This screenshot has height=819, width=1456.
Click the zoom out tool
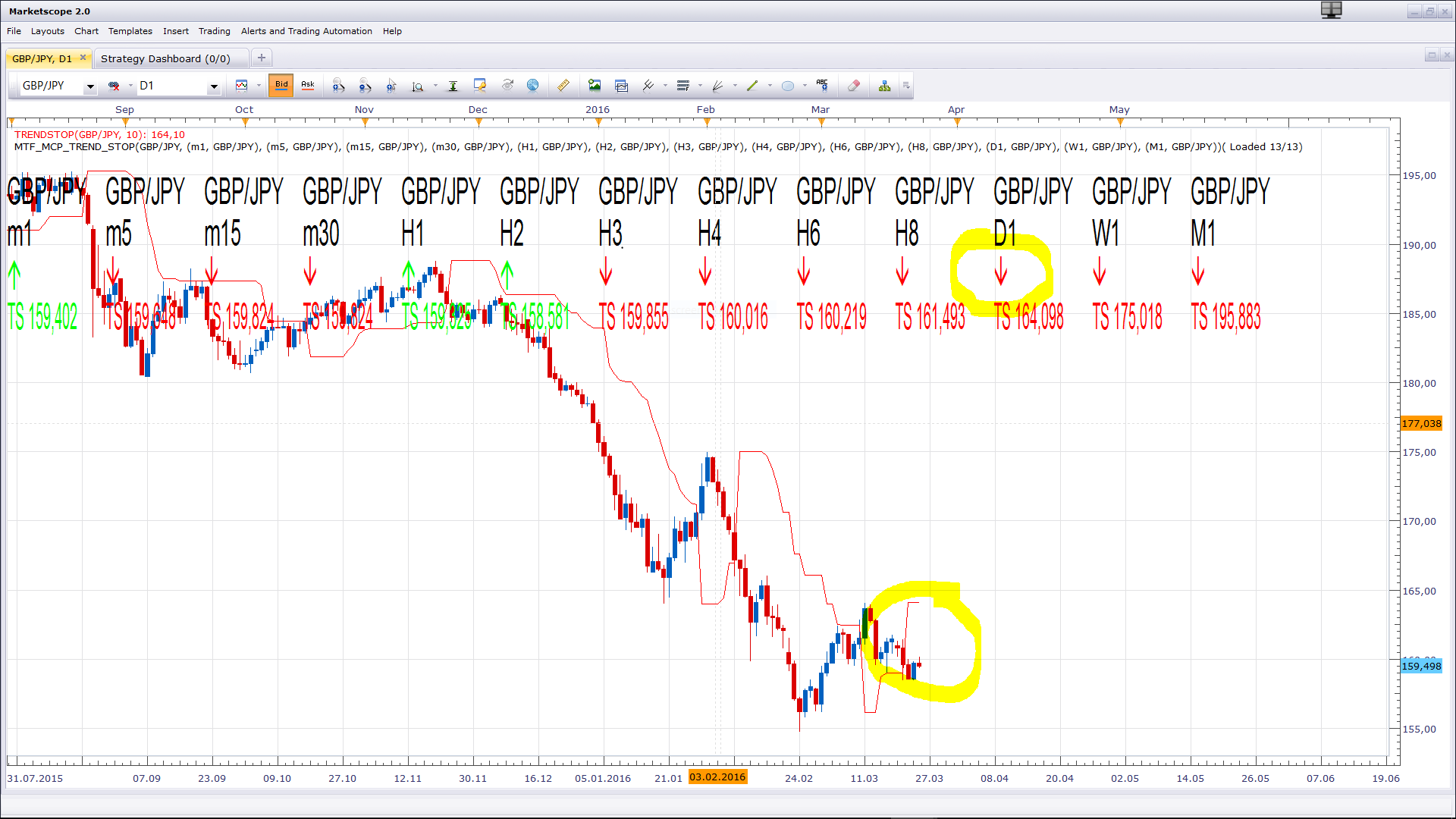pyautogui.click(x=365, y=86)
